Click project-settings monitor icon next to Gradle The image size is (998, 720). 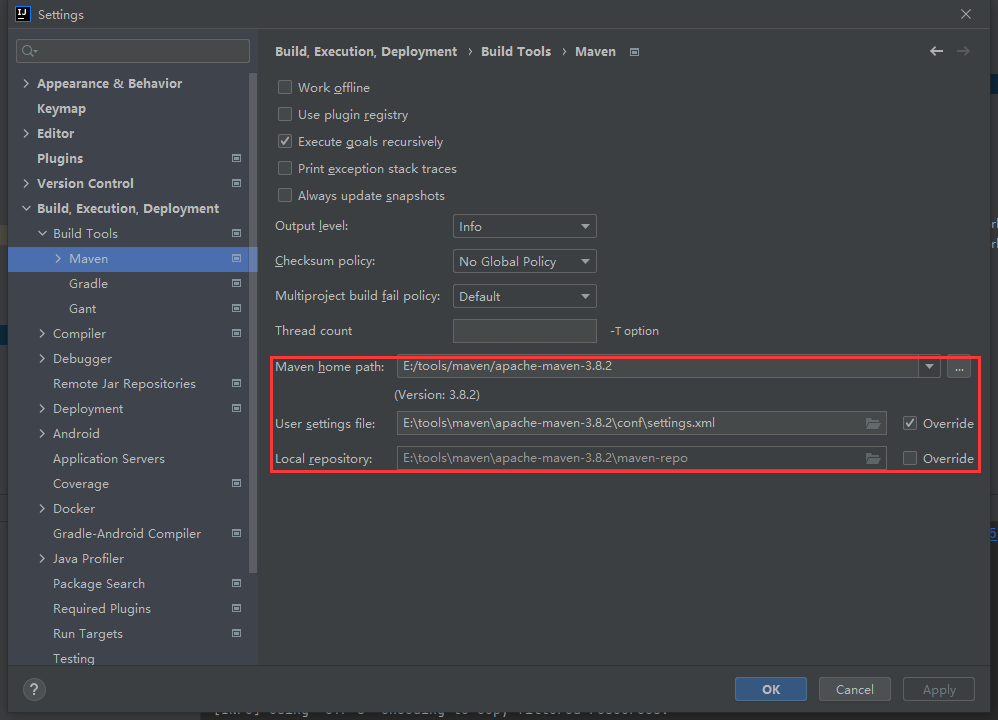pyautogui.click(x=236, y=283)
